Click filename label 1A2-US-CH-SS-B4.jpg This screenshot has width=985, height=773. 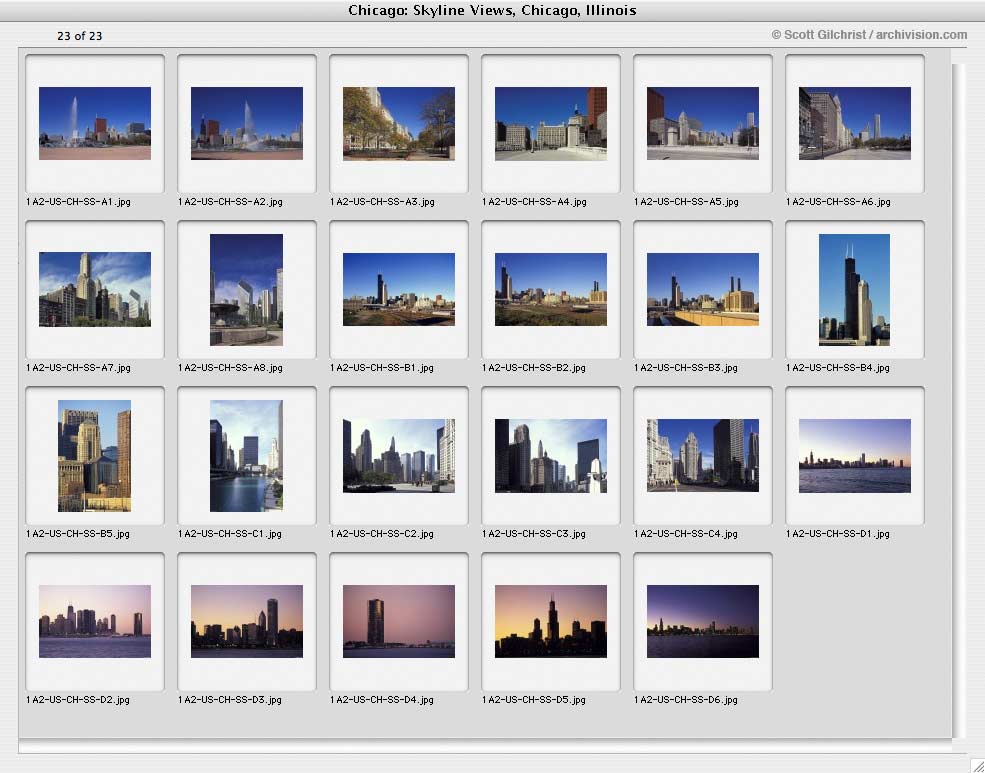coord(838,368)
